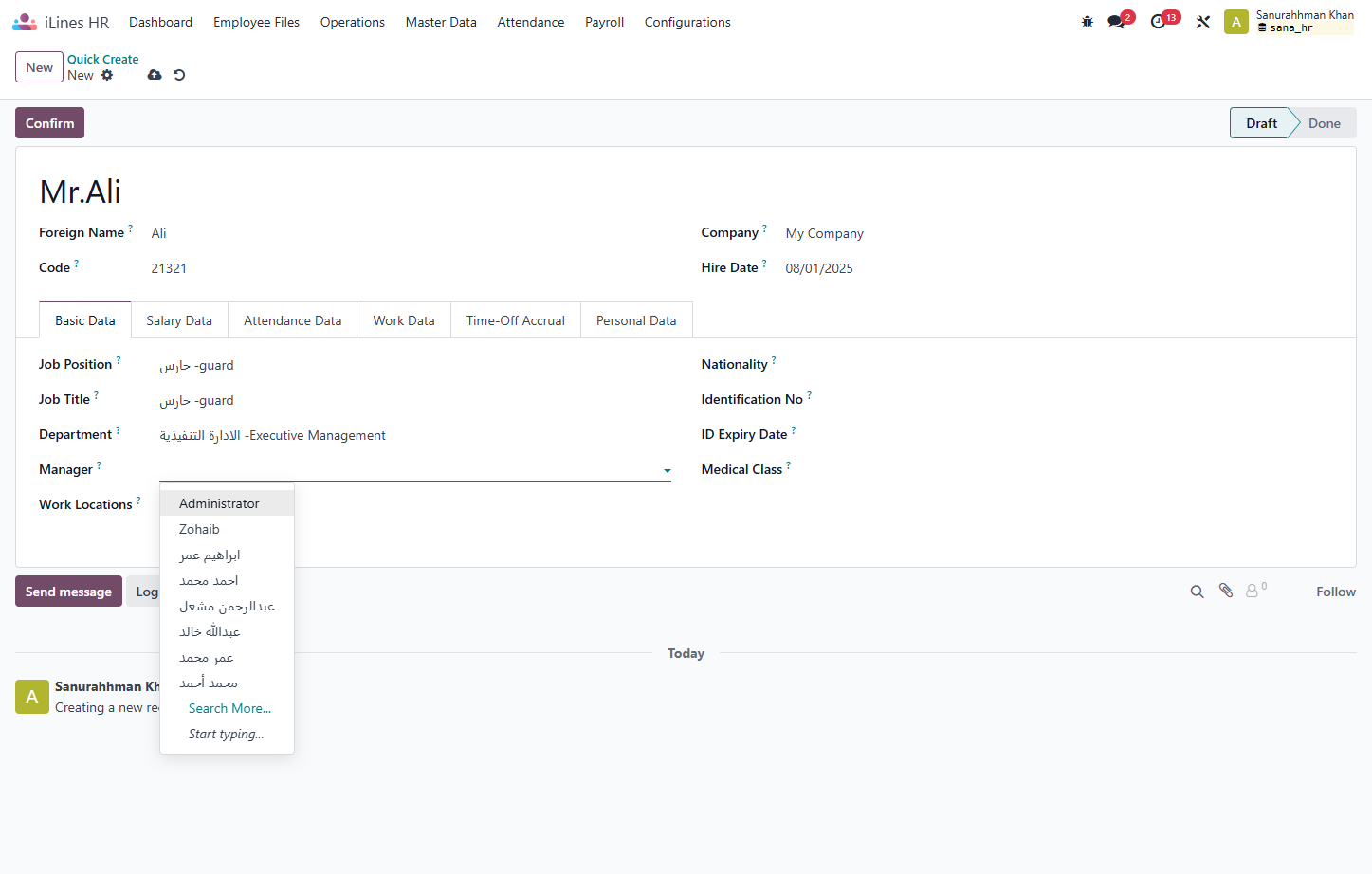Click the gear actions icon beside New
The height and width of the screenshot is (874, 1372).
click(x=107, y=75)
